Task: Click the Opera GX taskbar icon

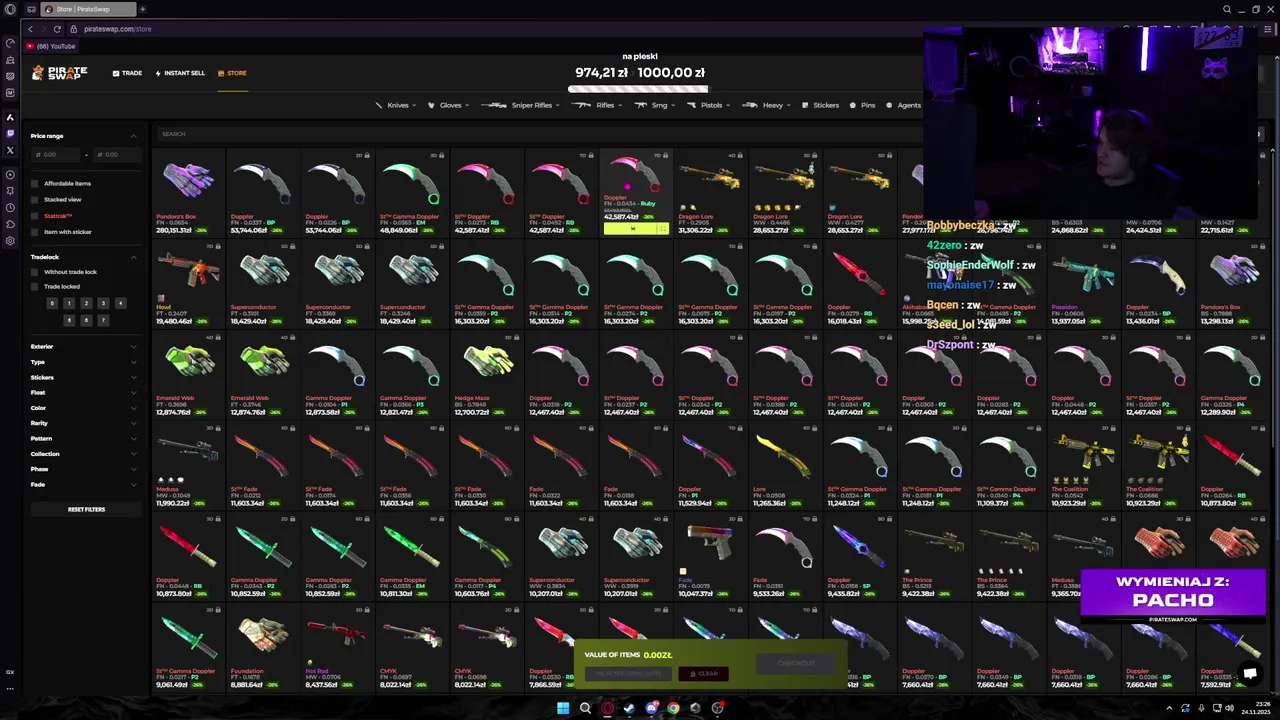Action: 607,708
